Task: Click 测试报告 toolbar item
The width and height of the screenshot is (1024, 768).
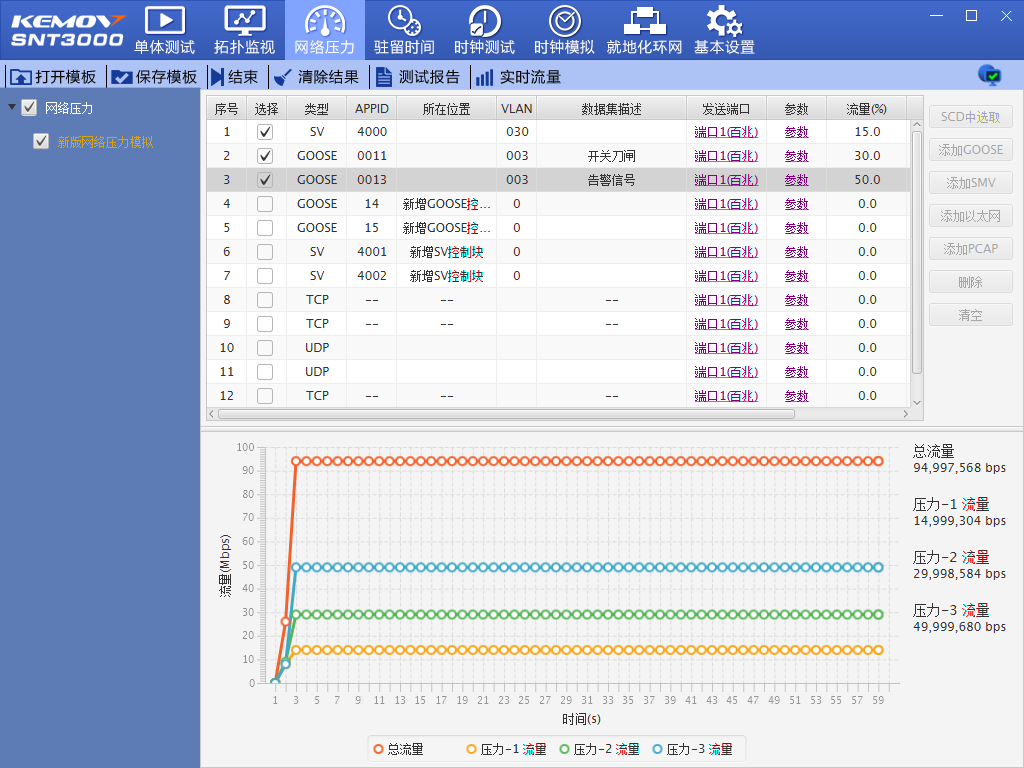Action: tap(418, 77)
